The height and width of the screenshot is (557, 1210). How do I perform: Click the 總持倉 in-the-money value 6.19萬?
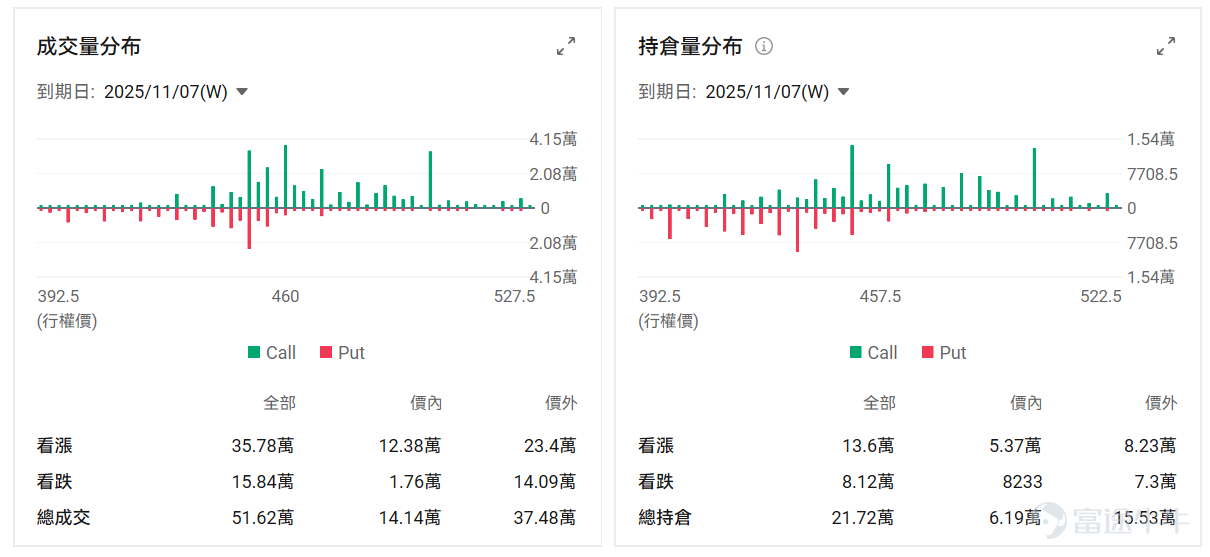tap(1015, 518)
